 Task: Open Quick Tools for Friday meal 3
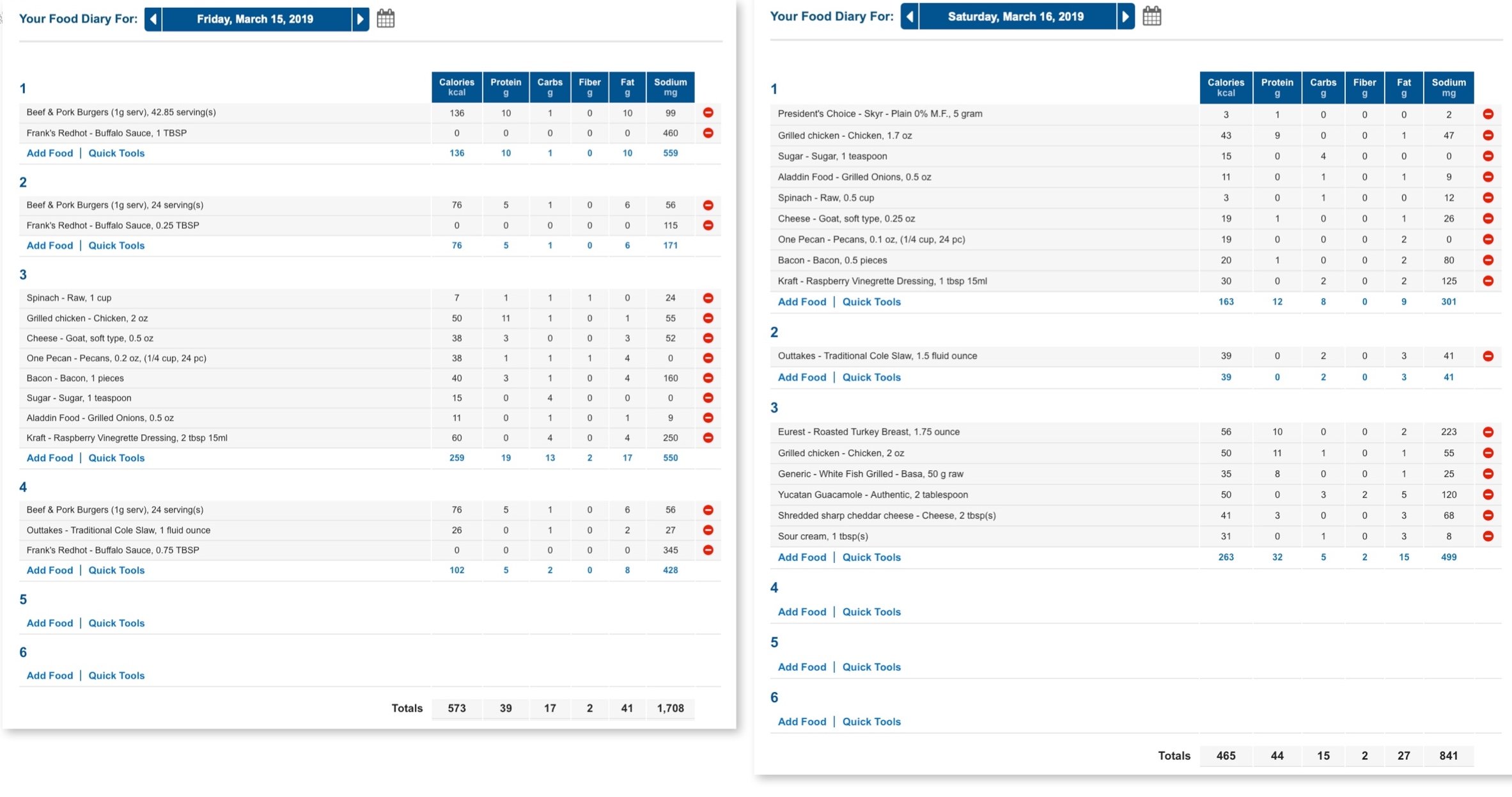[116, 458]
